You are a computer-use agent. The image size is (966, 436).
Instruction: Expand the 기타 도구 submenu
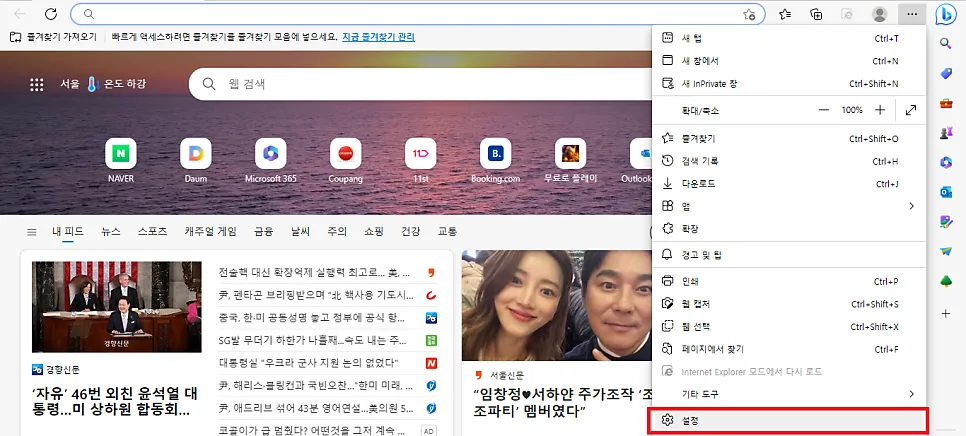[x=789, y=394]
